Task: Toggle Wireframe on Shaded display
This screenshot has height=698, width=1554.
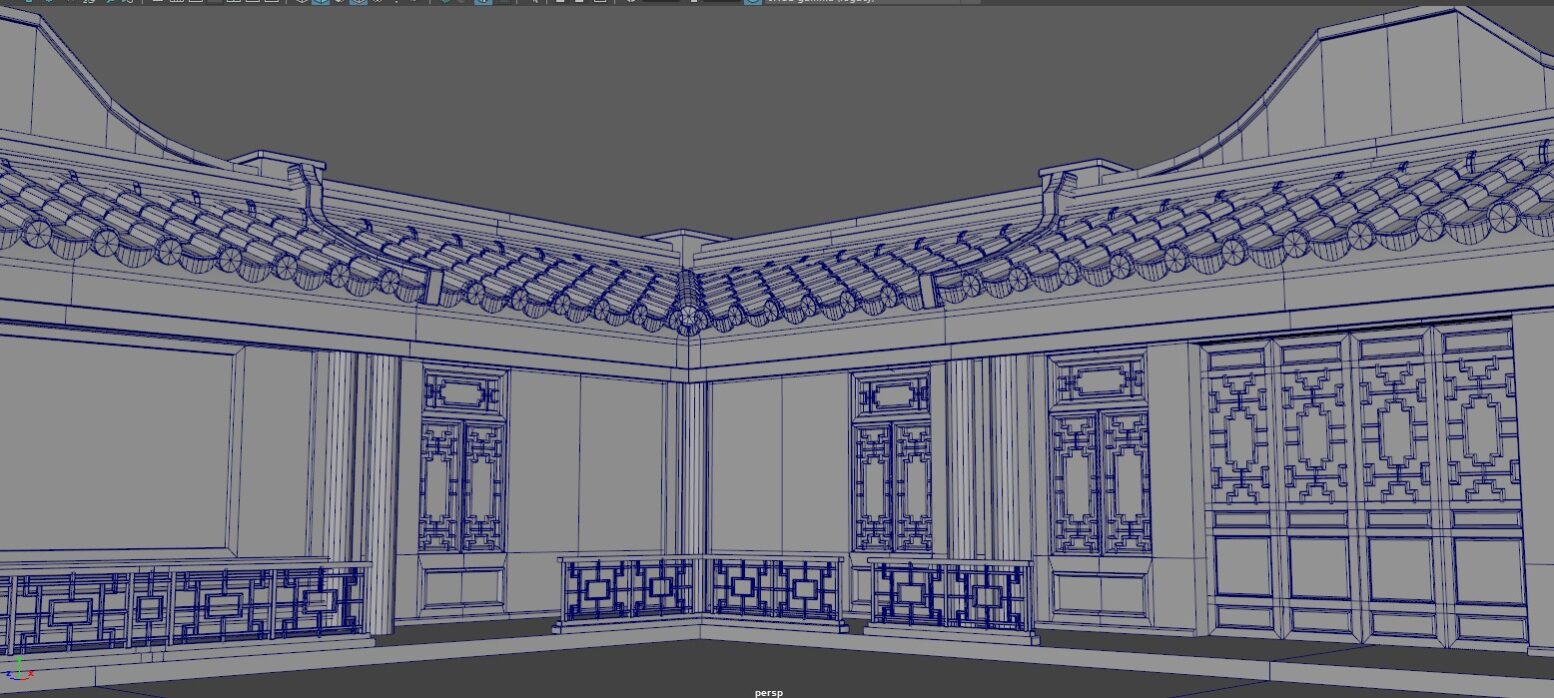Action: [x=358, y=1]
